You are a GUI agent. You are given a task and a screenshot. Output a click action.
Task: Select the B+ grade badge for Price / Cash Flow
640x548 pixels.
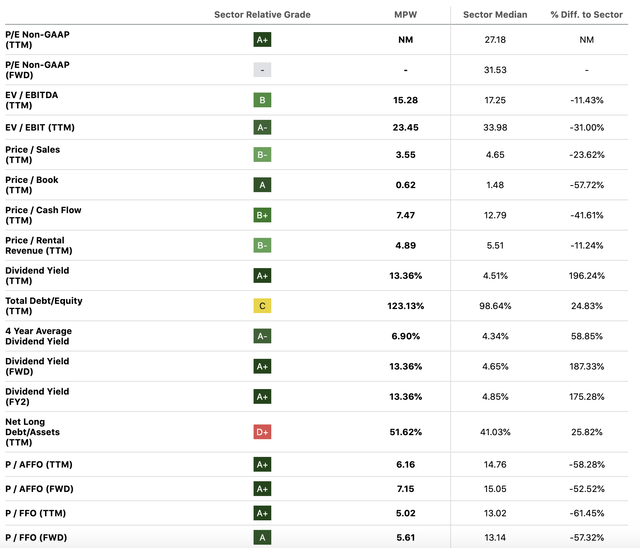click(263, 216)
